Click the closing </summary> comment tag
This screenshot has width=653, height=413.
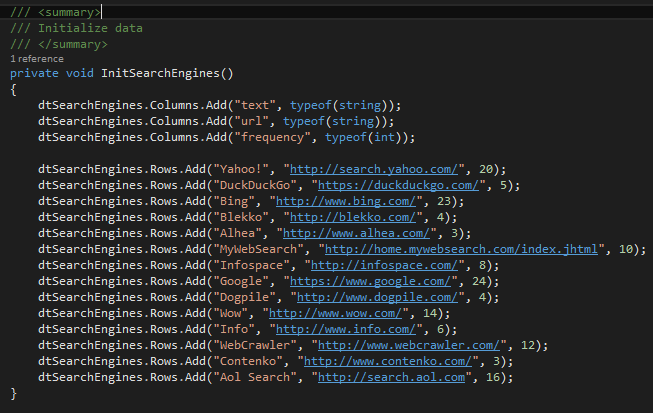click(73, 44)
